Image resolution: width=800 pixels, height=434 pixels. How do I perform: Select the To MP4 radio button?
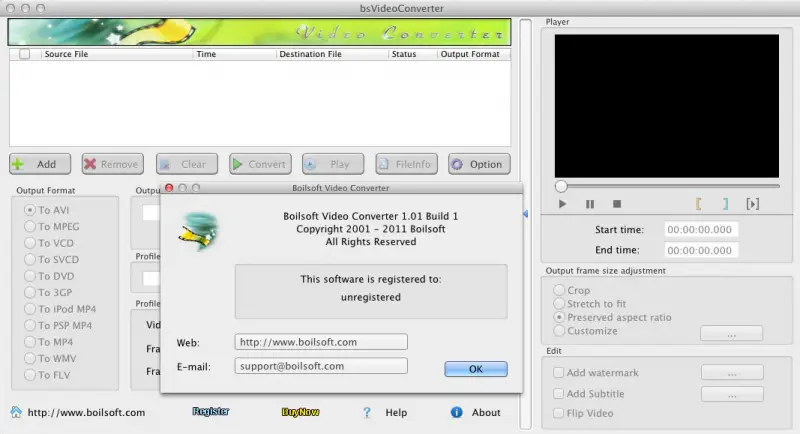[30, 342]
